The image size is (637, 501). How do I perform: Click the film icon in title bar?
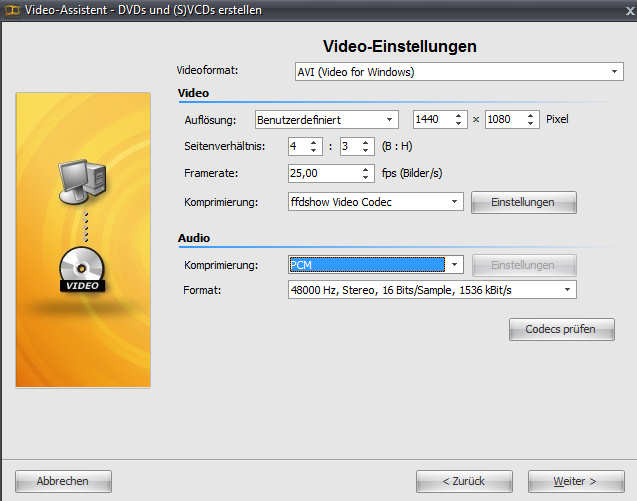coord(11,10)
